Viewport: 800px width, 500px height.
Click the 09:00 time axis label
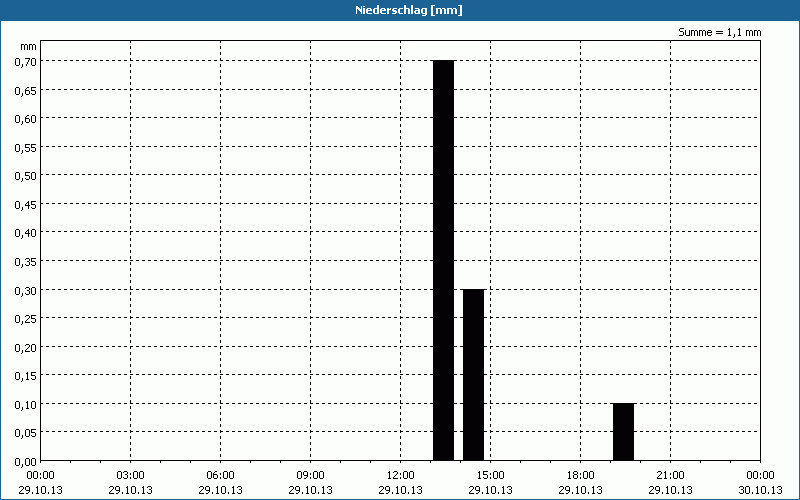pyautogui.click(x=310, y=476)
